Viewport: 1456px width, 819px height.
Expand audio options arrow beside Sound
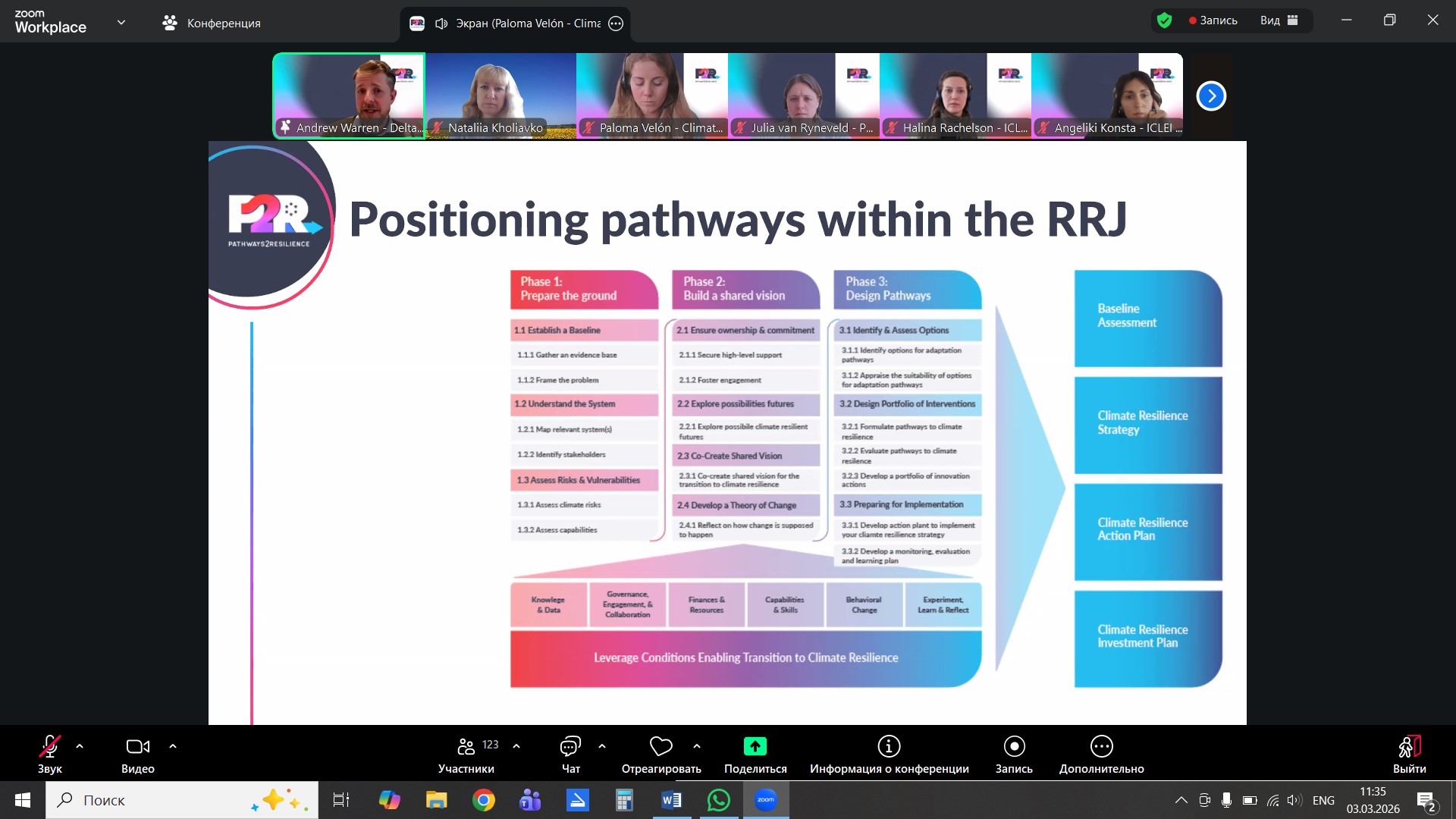80,746
